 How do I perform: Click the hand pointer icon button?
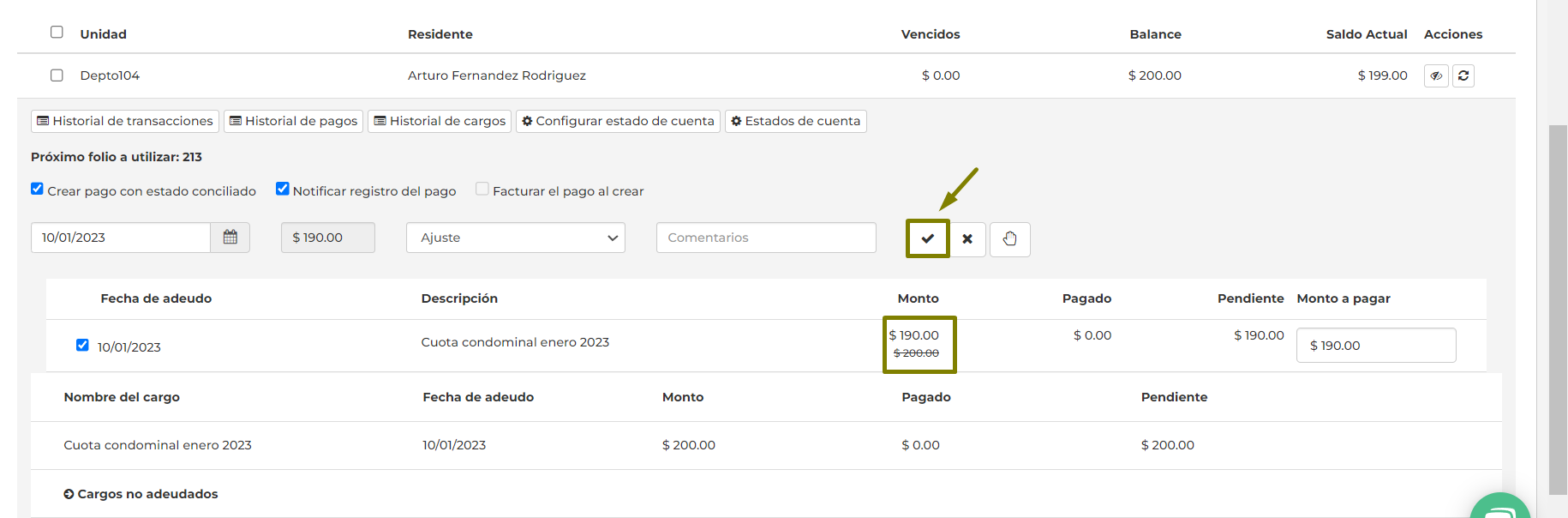[1009, 239]
